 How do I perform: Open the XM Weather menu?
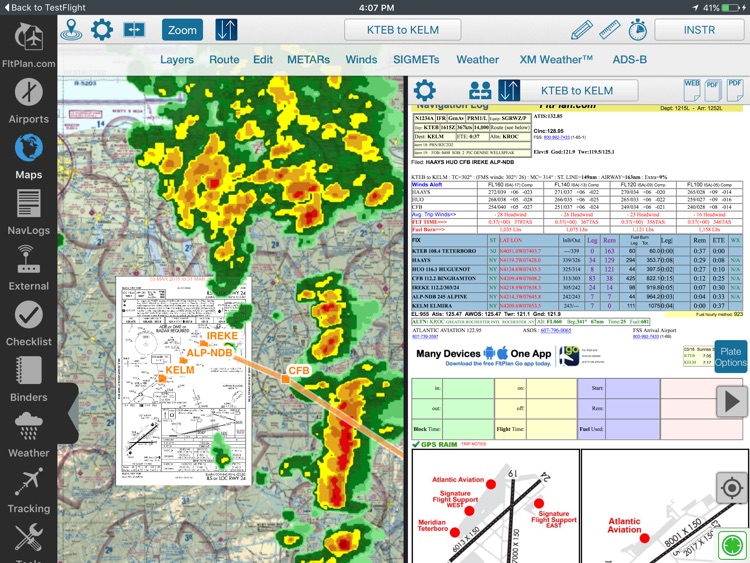click(x=556, y=59)
